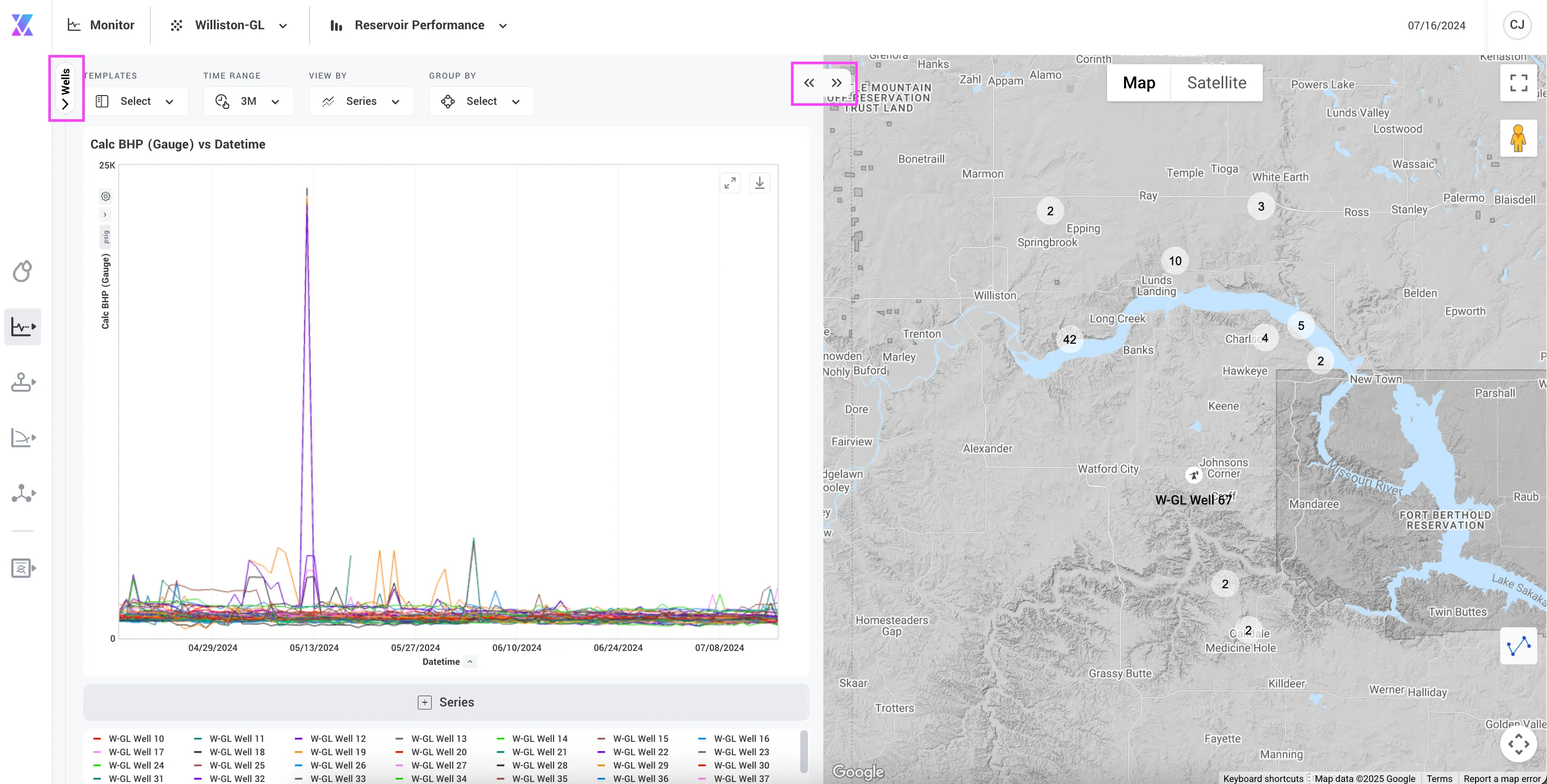Toggle W-GL Well 19 series legend
Viewport: 1547px width, 784px height.
330,752
